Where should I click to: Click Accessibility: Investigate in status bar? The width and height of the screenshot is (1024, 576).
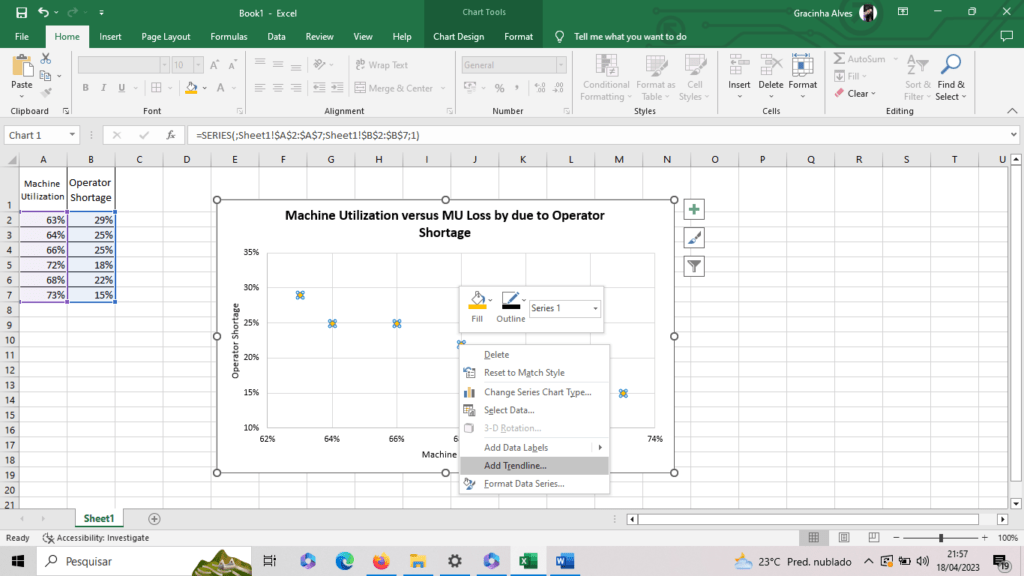click(95, 538)
